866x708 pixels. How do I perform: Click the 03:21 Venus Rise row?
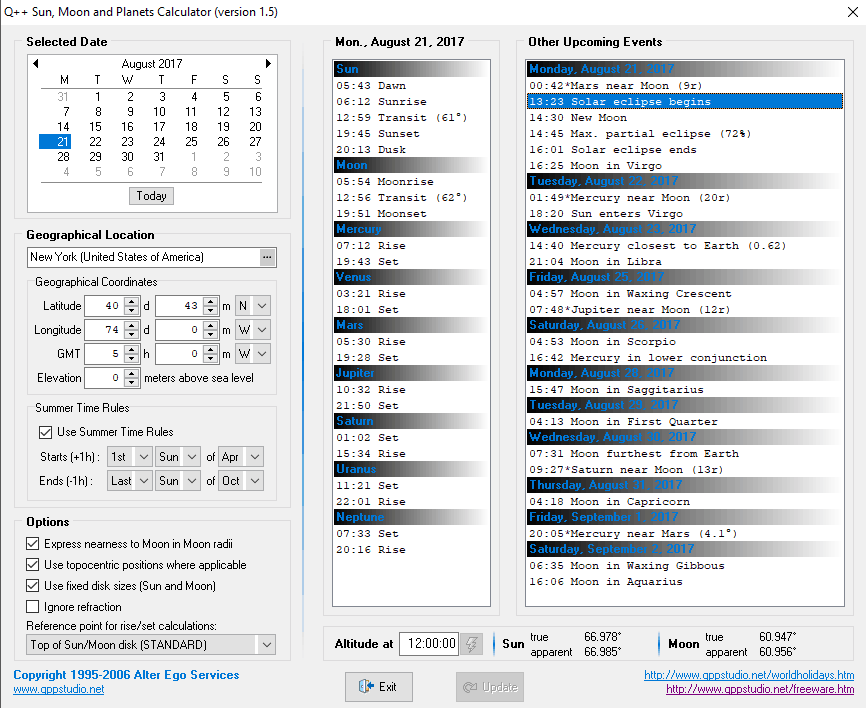[x=411, y=294]
